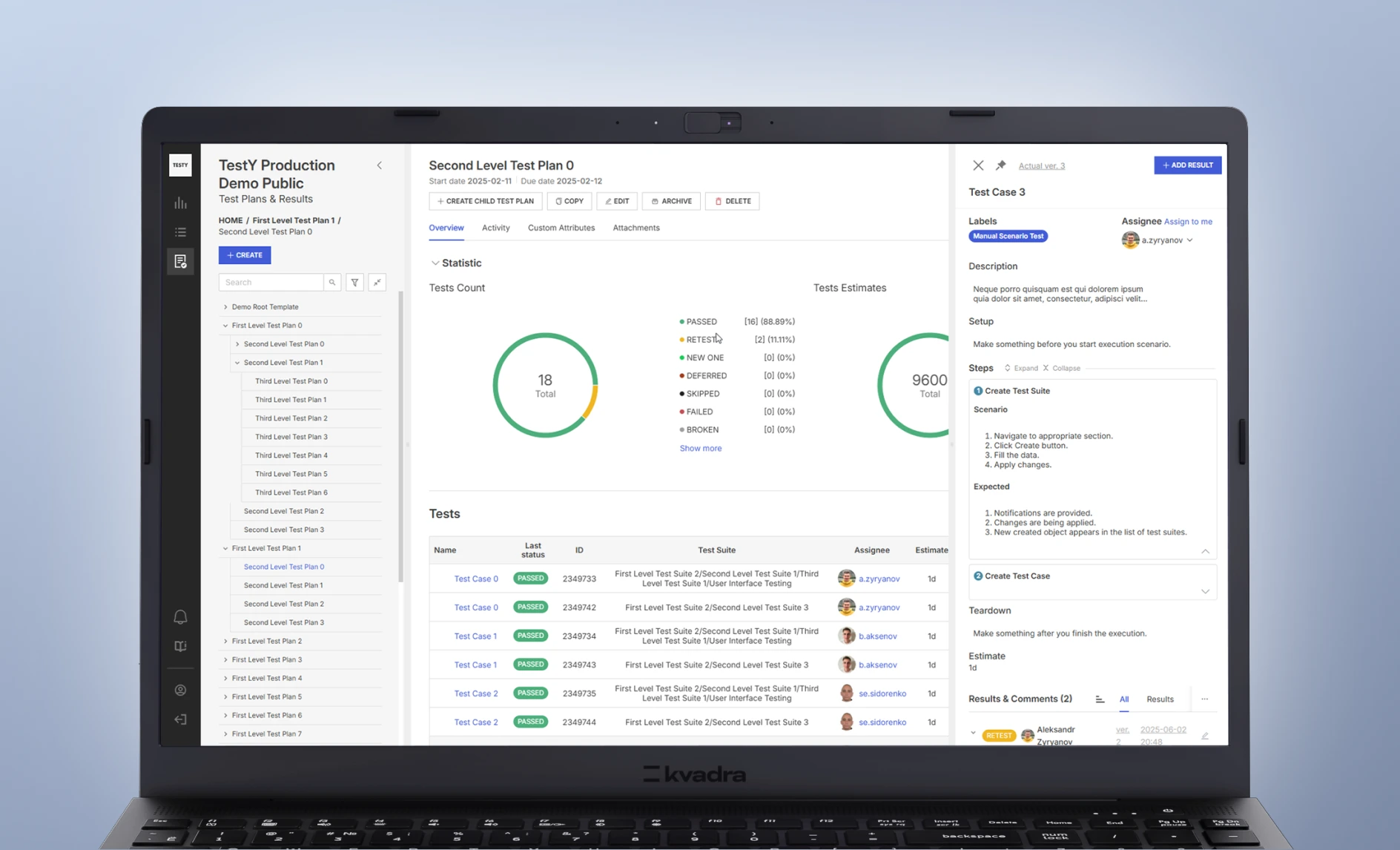Image resolution: width=1400 pixels, height=850 pixels.
Task: Open the a.zyryanov assignee dropdown
Action: pyautogui.click(x=1189, y=240)
